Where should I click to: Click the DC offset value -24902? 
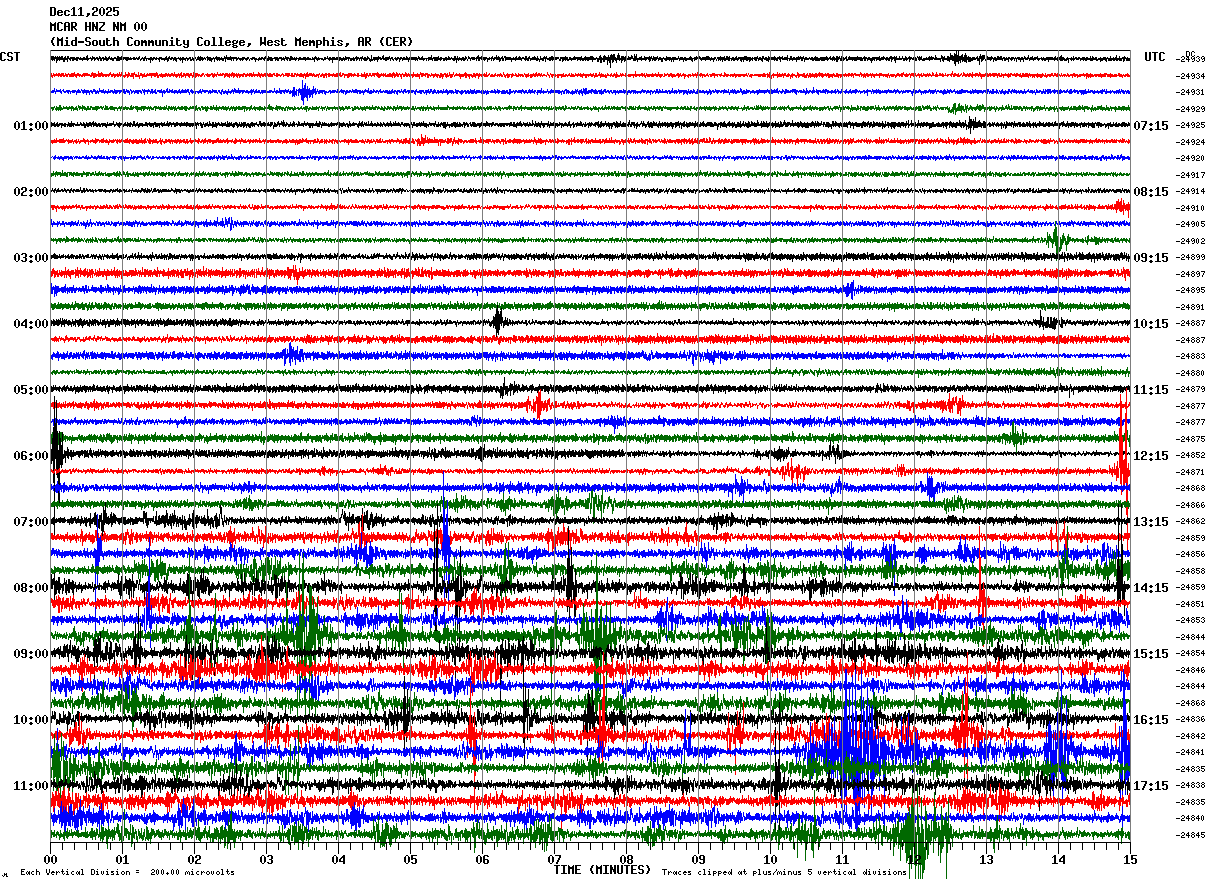click(x=1191, y=241)
